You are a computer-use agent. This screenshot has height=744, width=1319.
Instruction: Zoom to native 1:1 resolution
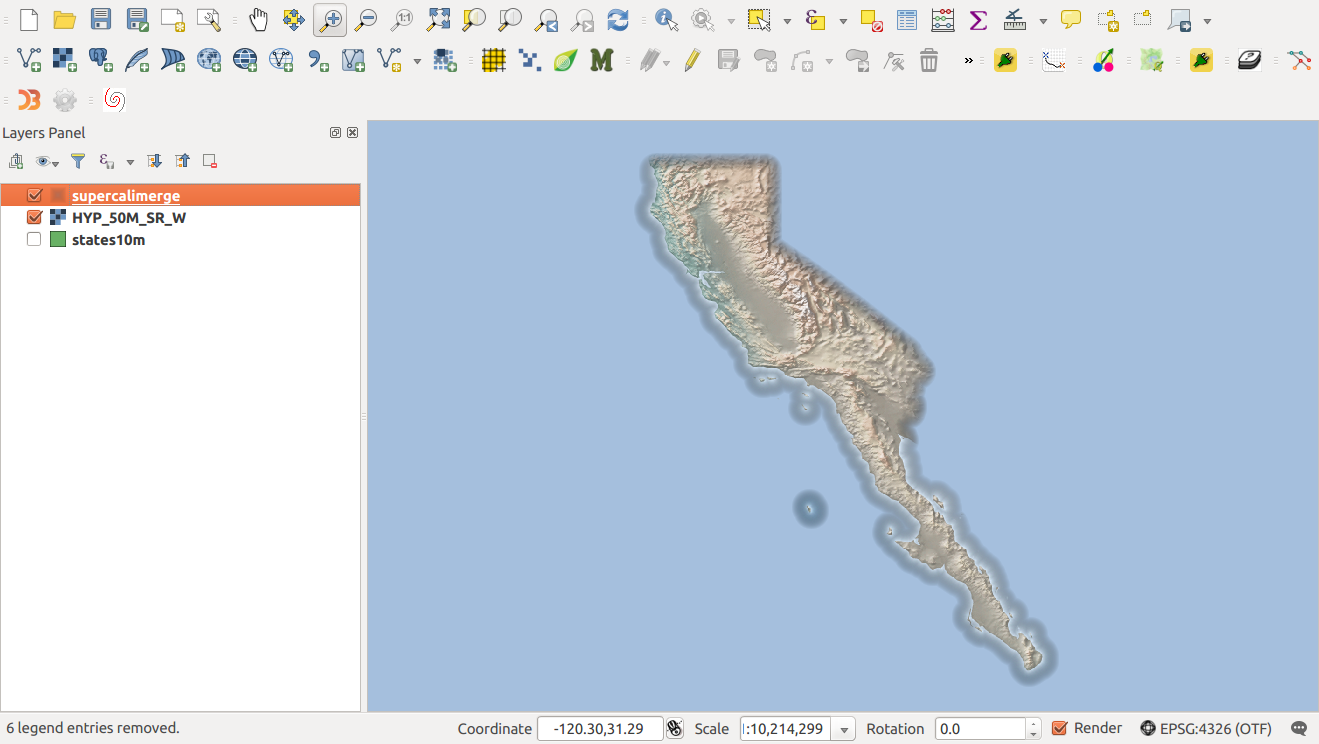click(x=402, y=19)
